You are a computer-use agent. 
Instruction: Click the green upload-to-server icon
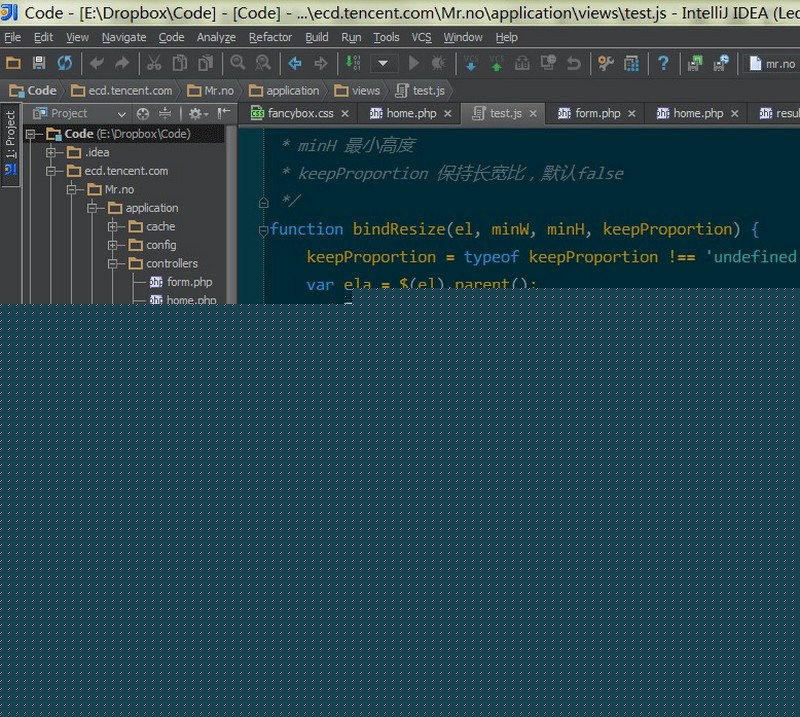[695, 63]
